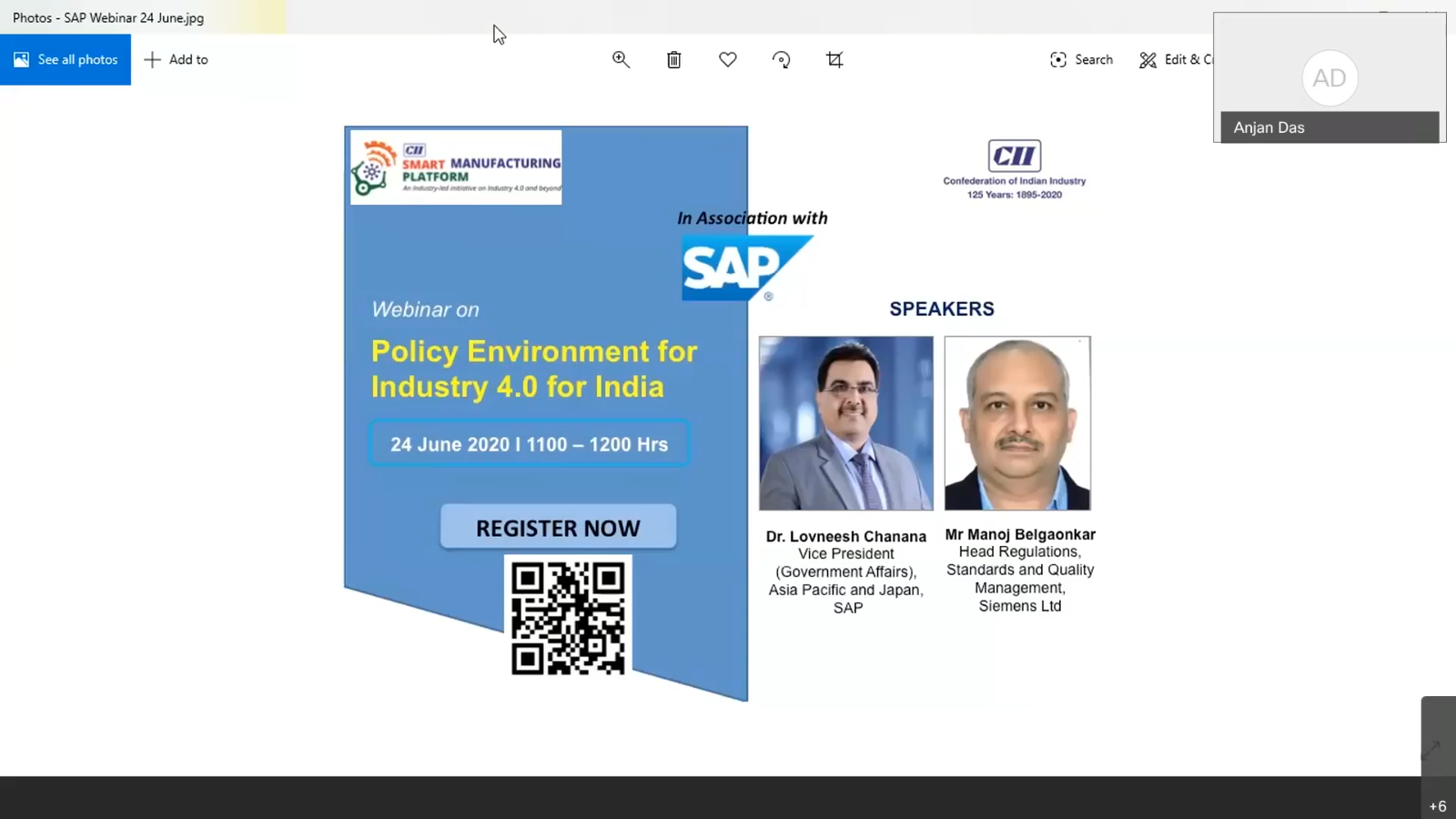Screen dimensions: 1456x819
Task: Click the 'Mr Manoj Belgaonkar' name
Action: pos(1020,534)
